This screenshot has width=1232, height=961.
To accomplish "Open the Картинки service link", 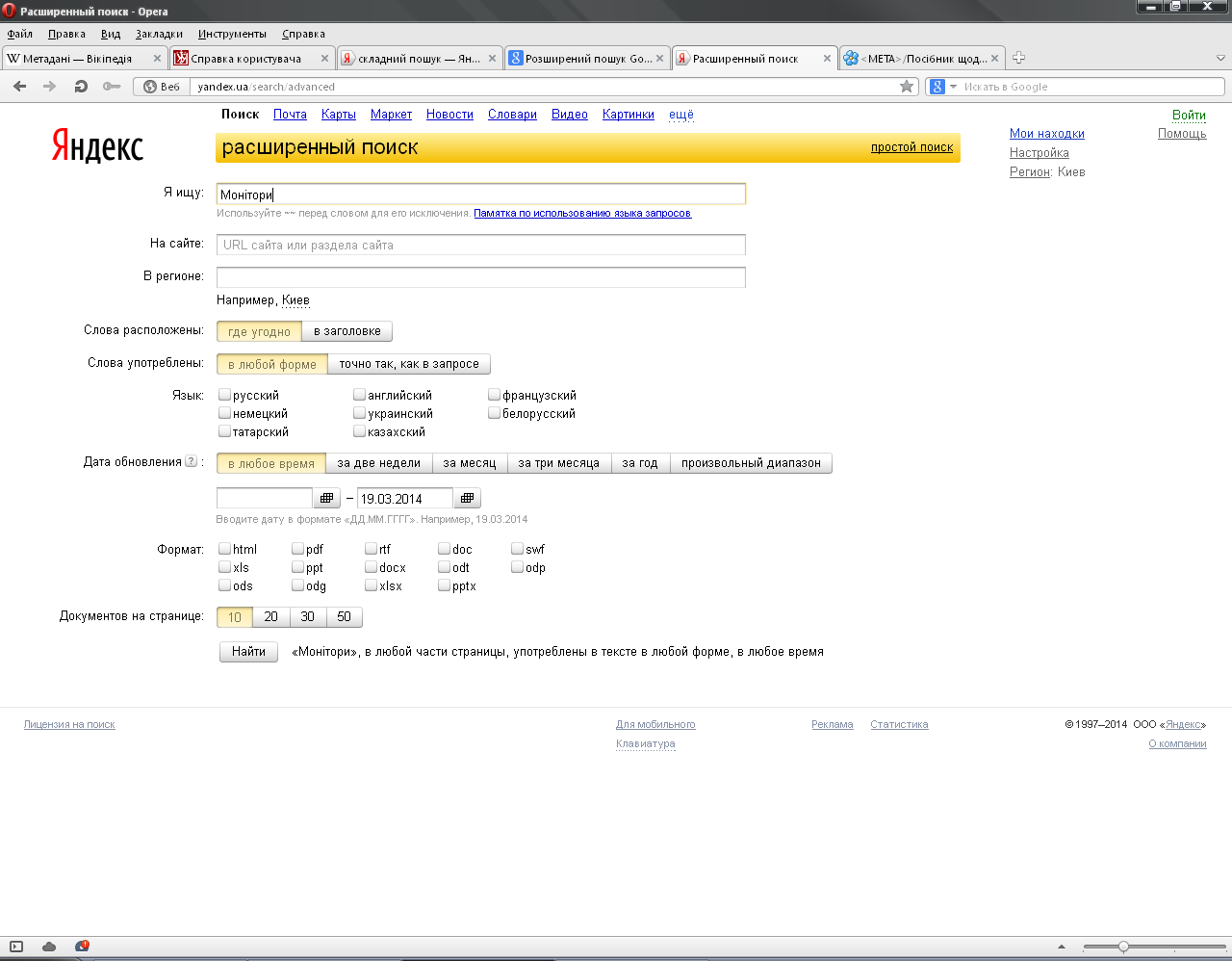I will point(629,114).
